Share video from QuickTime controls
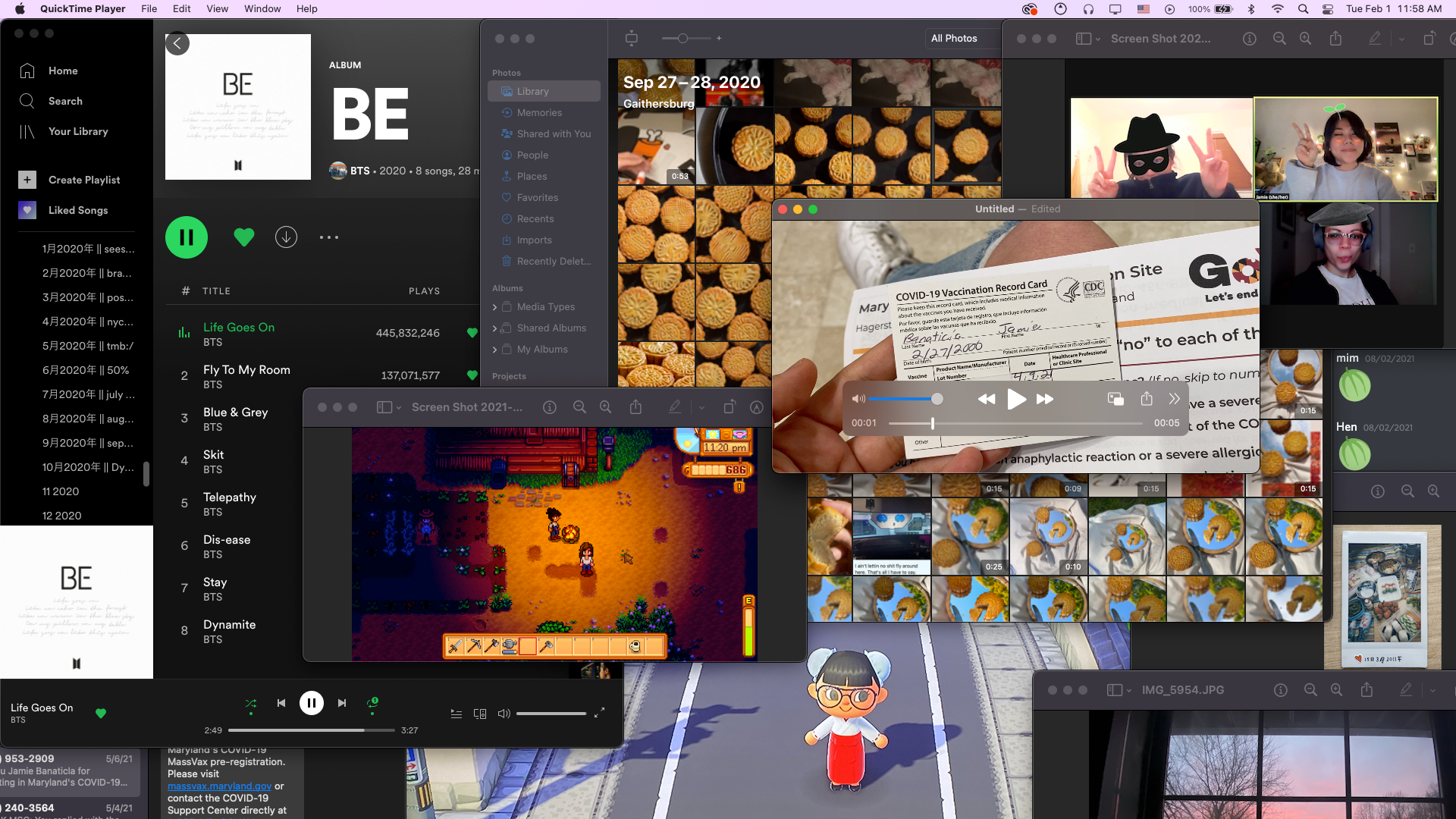The height and width of the screenshot is (819, 1456). [x=1147, y=398]
